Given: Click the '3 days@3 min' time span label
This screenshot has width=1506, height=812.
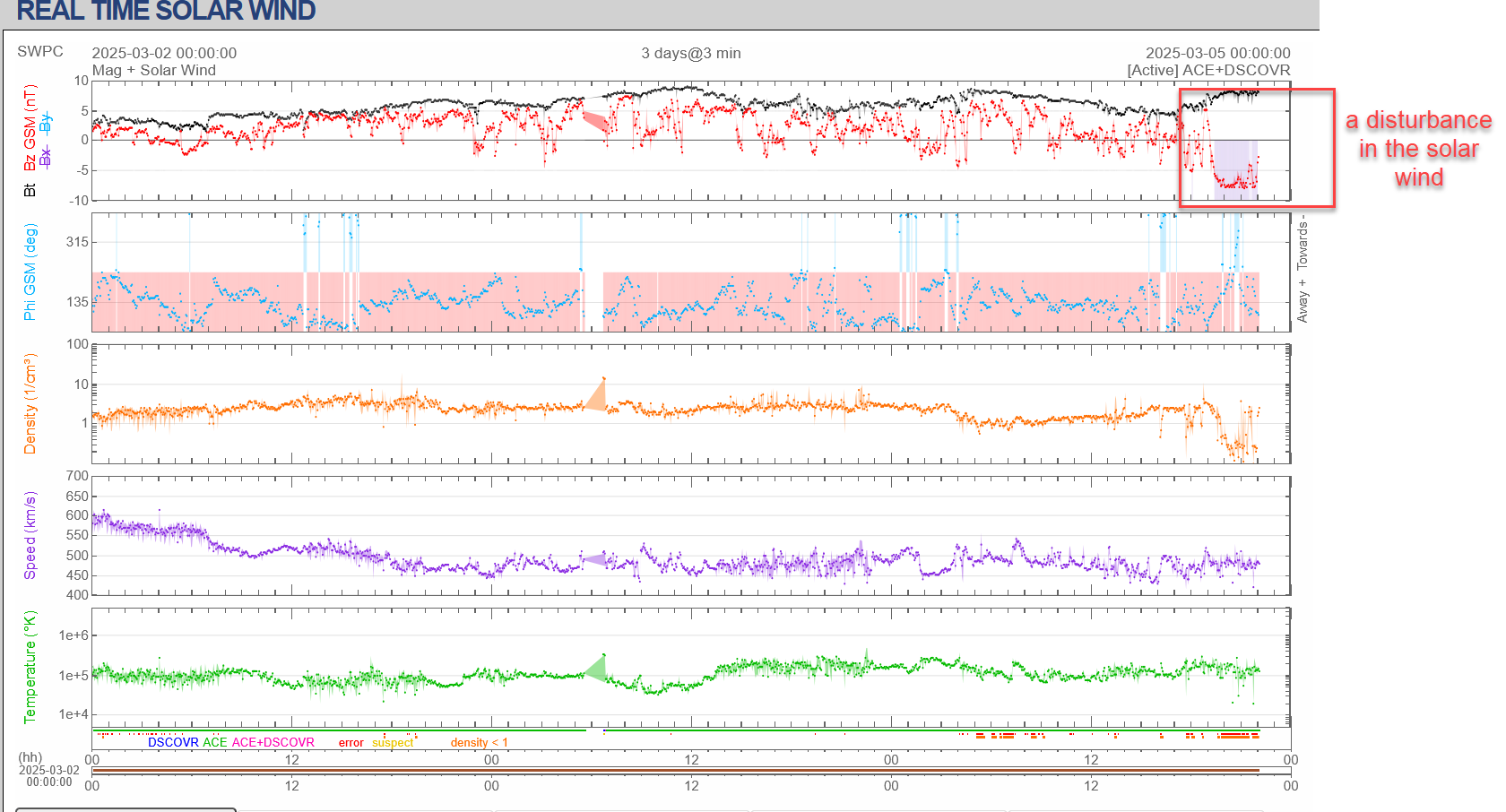Looking at the screenshot, I should (691, 53).
